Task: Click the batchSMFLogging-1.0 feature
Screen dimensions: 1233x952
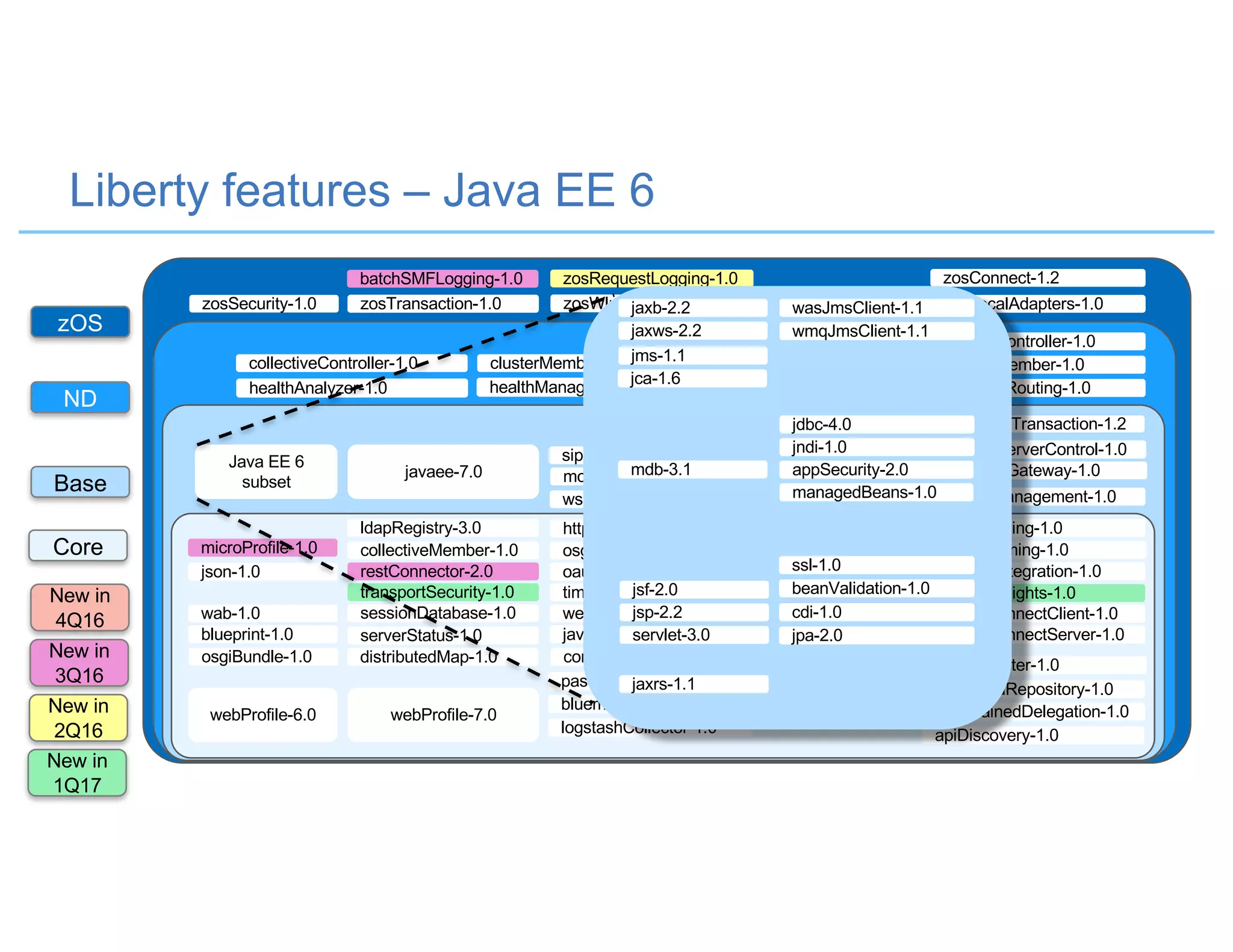Action: pos(442,279)
